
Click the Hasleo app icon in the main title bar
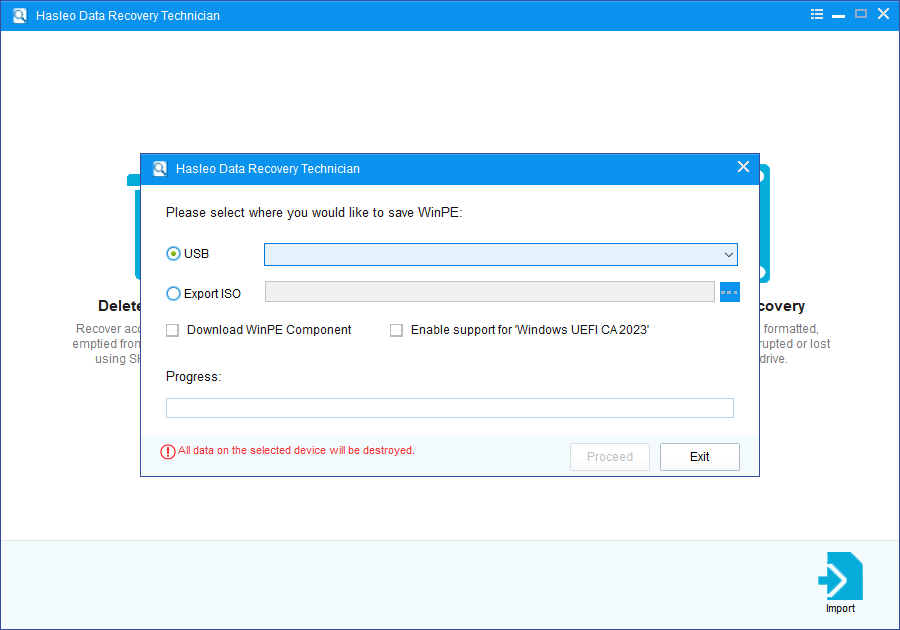tap(19, 16)
